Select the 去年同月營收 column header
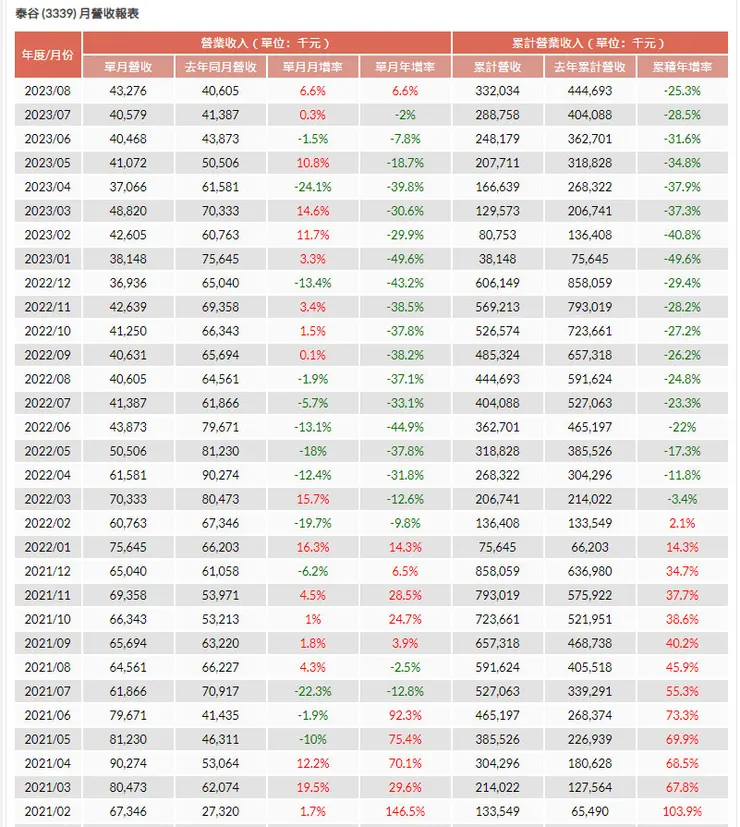This screenshot has width=740, height=827. coord(221,67)
